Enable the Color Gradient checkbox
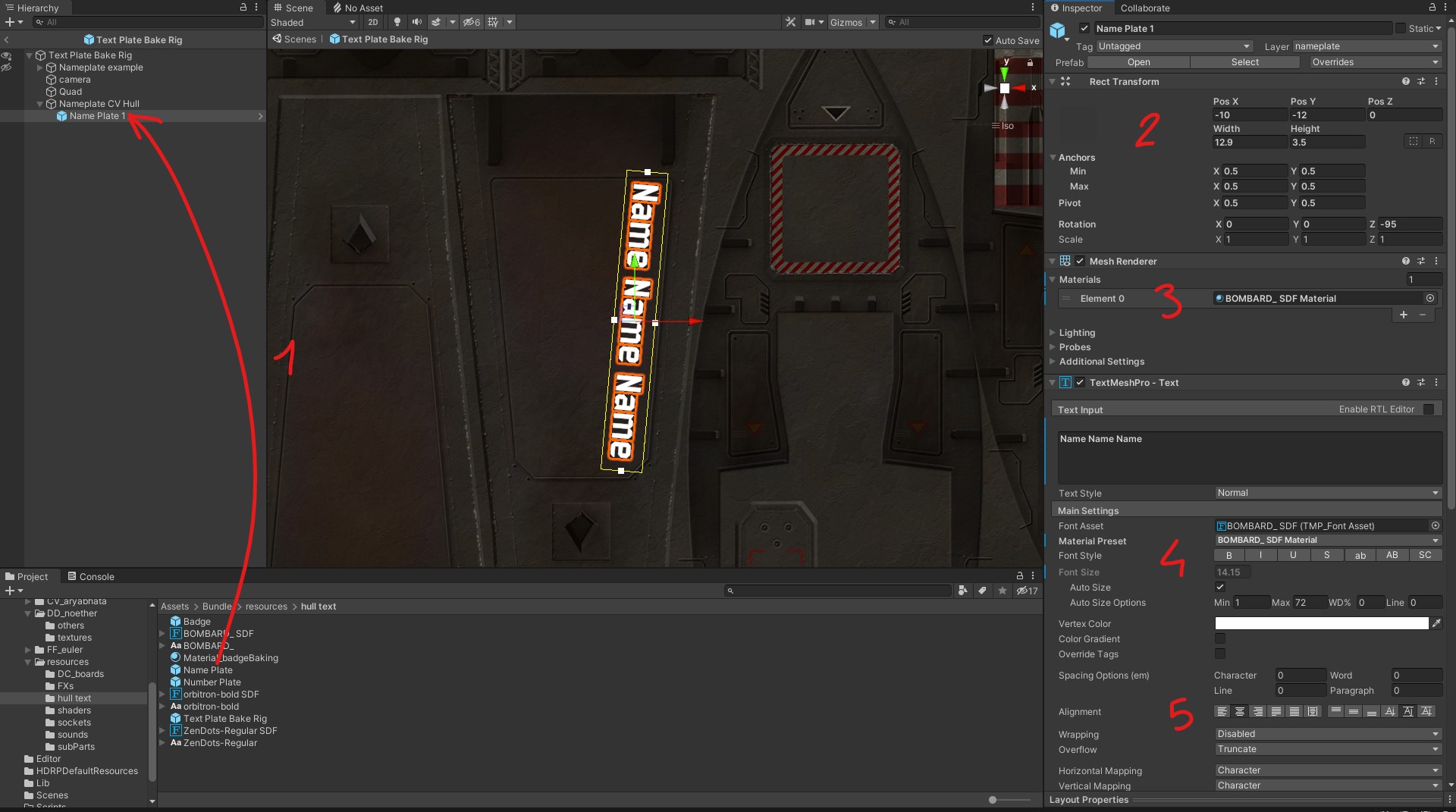This screenshot has width=1456, height=812. click(1219, 638)
